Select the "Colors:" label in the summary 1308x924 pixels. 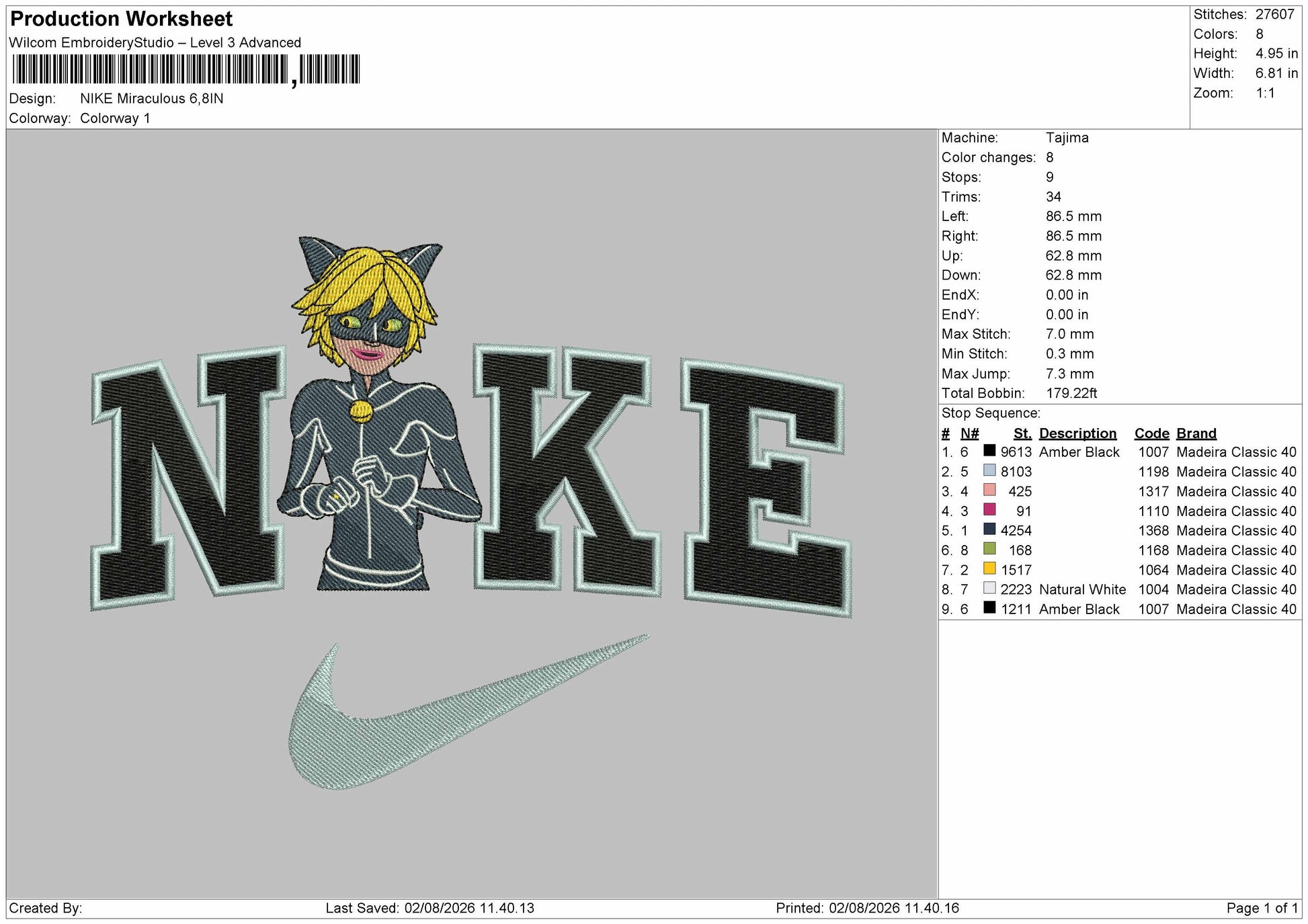click(1215, 34)
